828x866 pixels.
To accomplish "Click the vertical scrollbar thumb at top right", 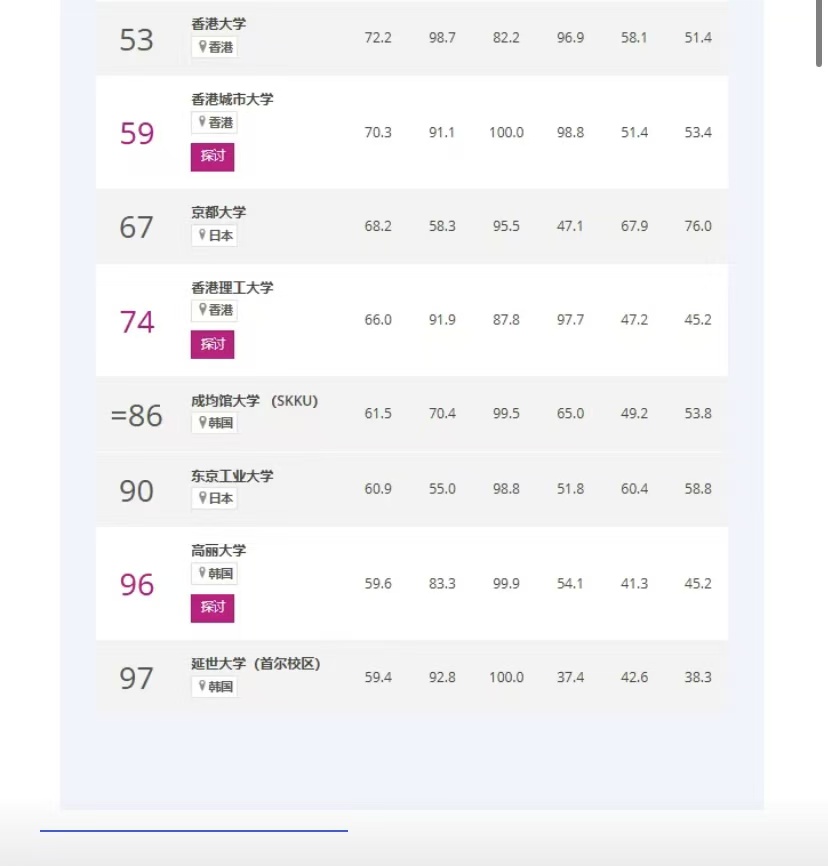I will 819,33.
